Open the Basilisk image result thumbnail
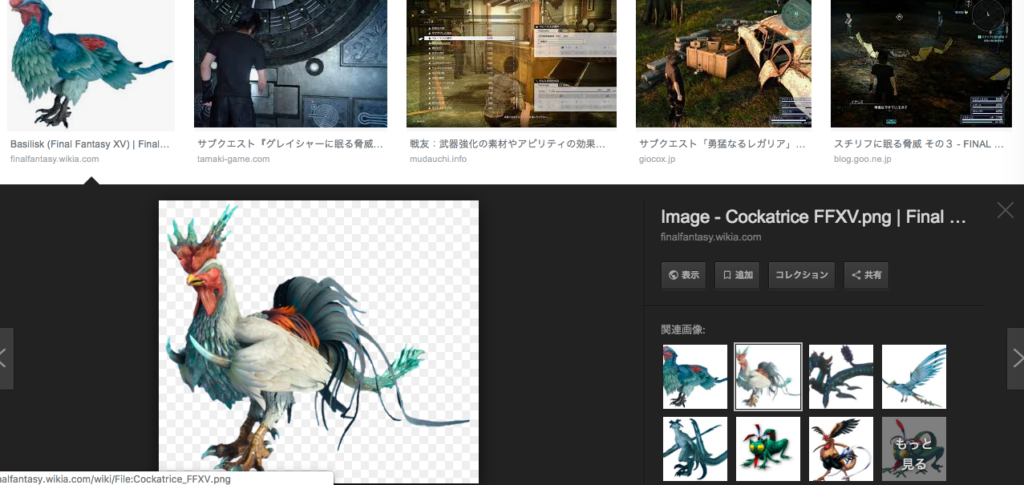 point(91,64)
